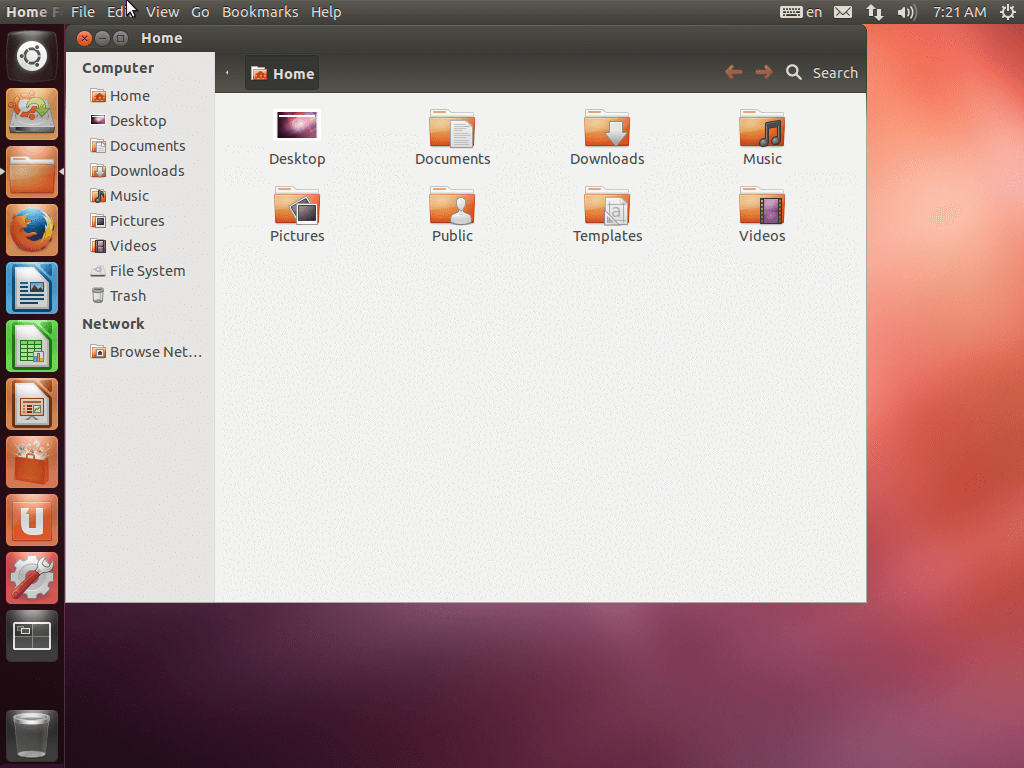This screenshot has height=768, width=1024.
Task: Minimize the Home window
Action: (x=103, y=39)
